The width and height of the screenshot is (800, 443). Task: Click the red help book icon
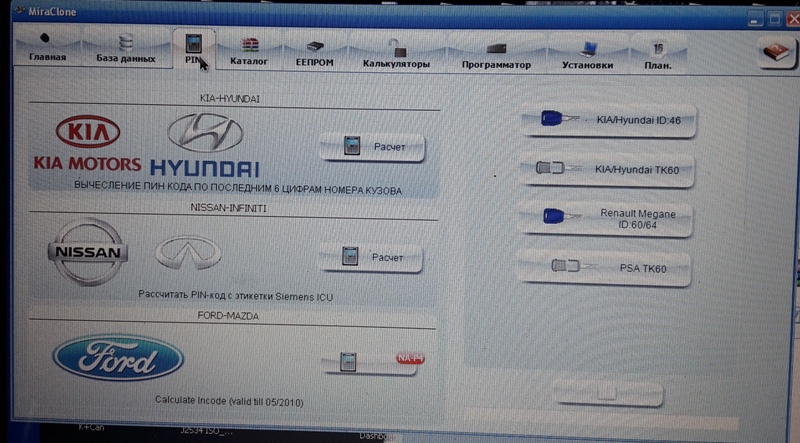(x=776, y=52)
